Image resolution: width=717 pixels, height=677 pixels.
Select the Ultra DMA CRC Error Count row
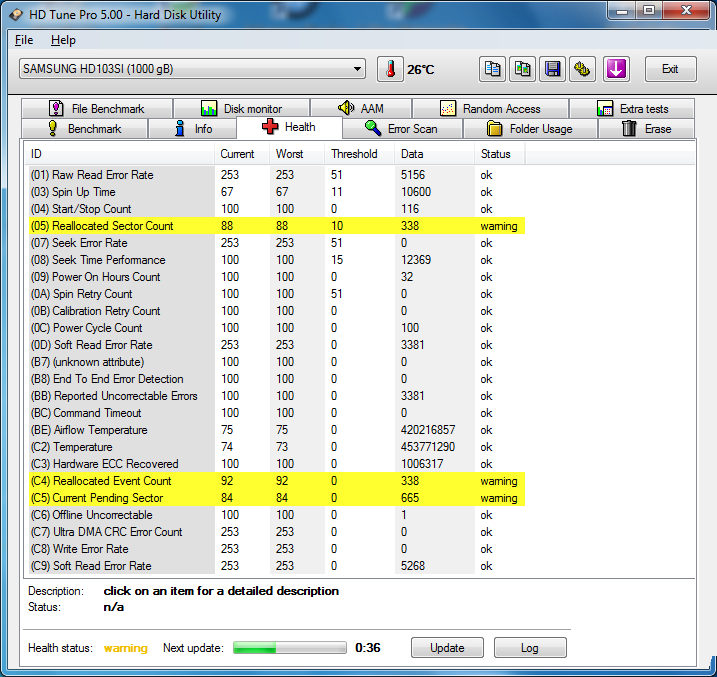pos(277,532)
